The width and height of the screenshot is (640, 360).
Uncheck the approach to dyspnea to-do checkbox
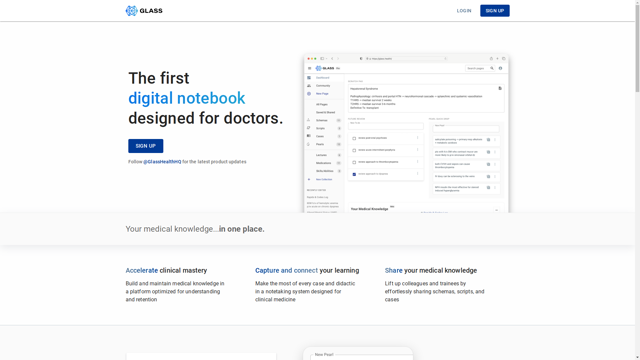tap(354, 174)
